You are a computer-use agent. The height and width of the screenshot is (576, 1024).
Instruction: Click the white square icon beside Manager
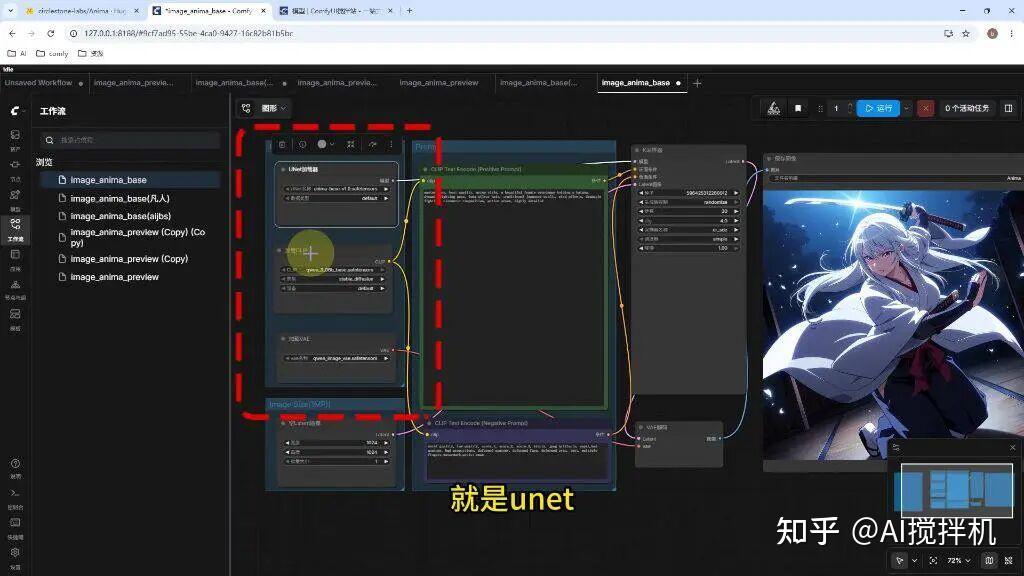[x=798, y=108]
